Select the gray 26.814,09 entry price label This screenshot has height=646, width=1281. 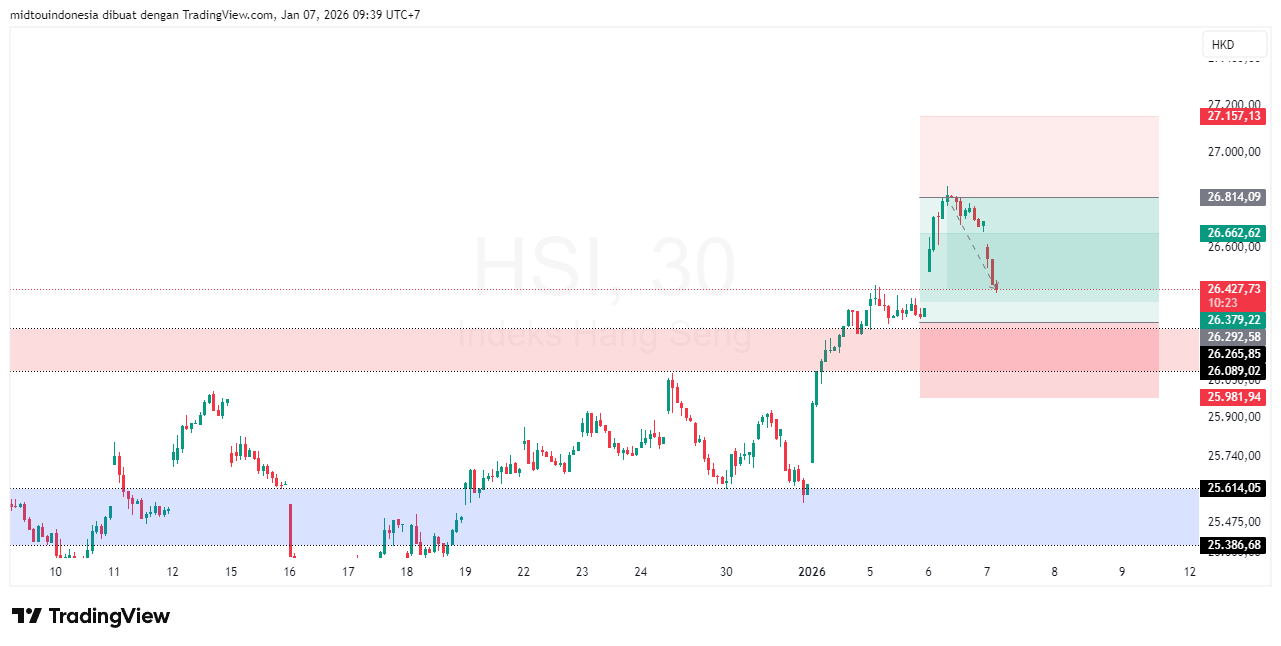coord(1233,197)
